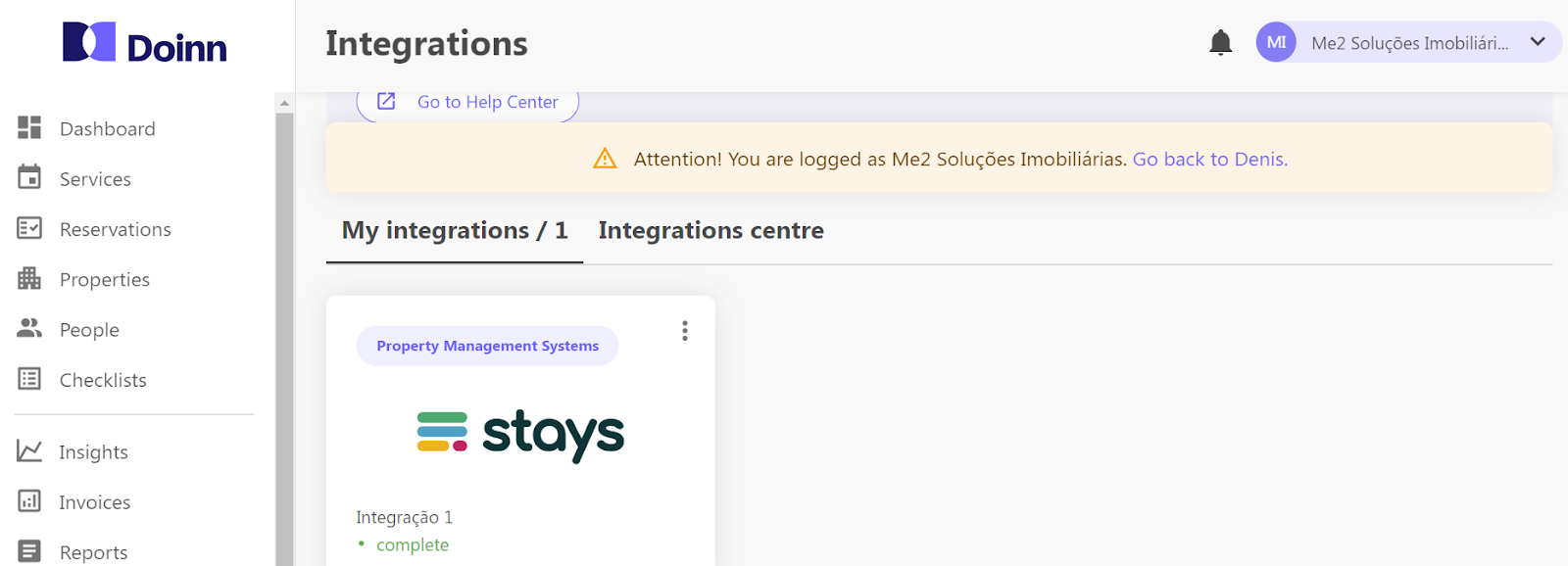This screenshot has width=1568, height=566.
Task: Click the complete status text
Action: [x=413, y=545]
